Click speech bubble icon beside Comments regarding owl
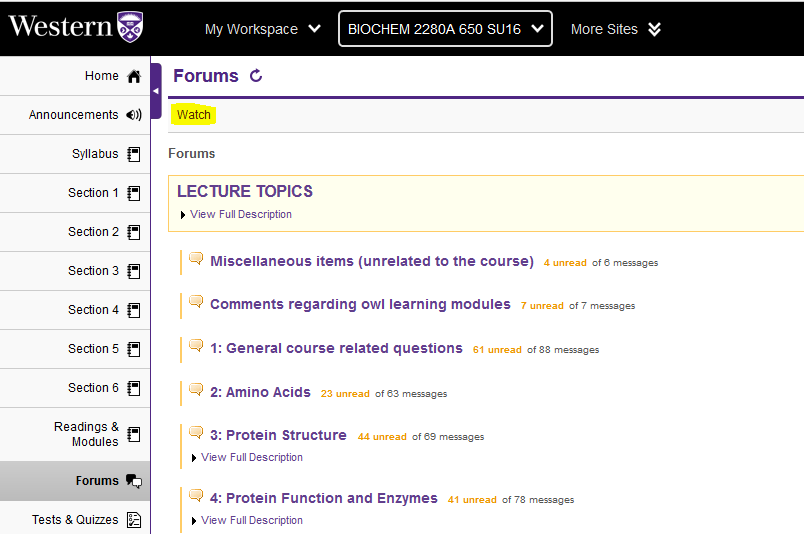The image size is (804, 534). [x=196, y=301]
